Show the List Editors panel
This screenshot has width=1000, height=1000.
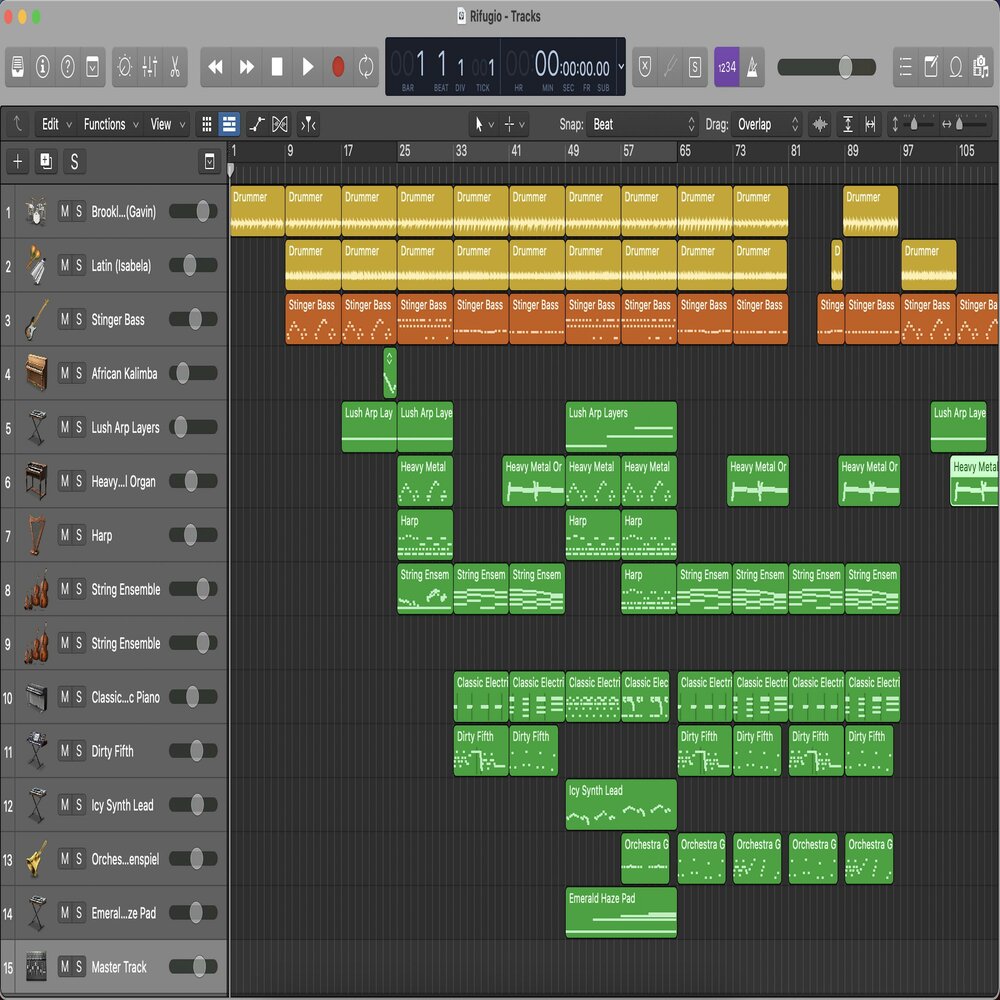[x=905, y=67]
